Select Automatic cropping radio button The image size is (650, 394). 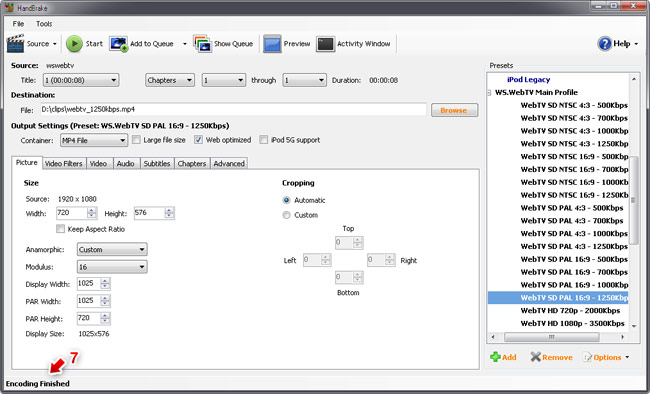pyautogui.click(x=286, y=200)
